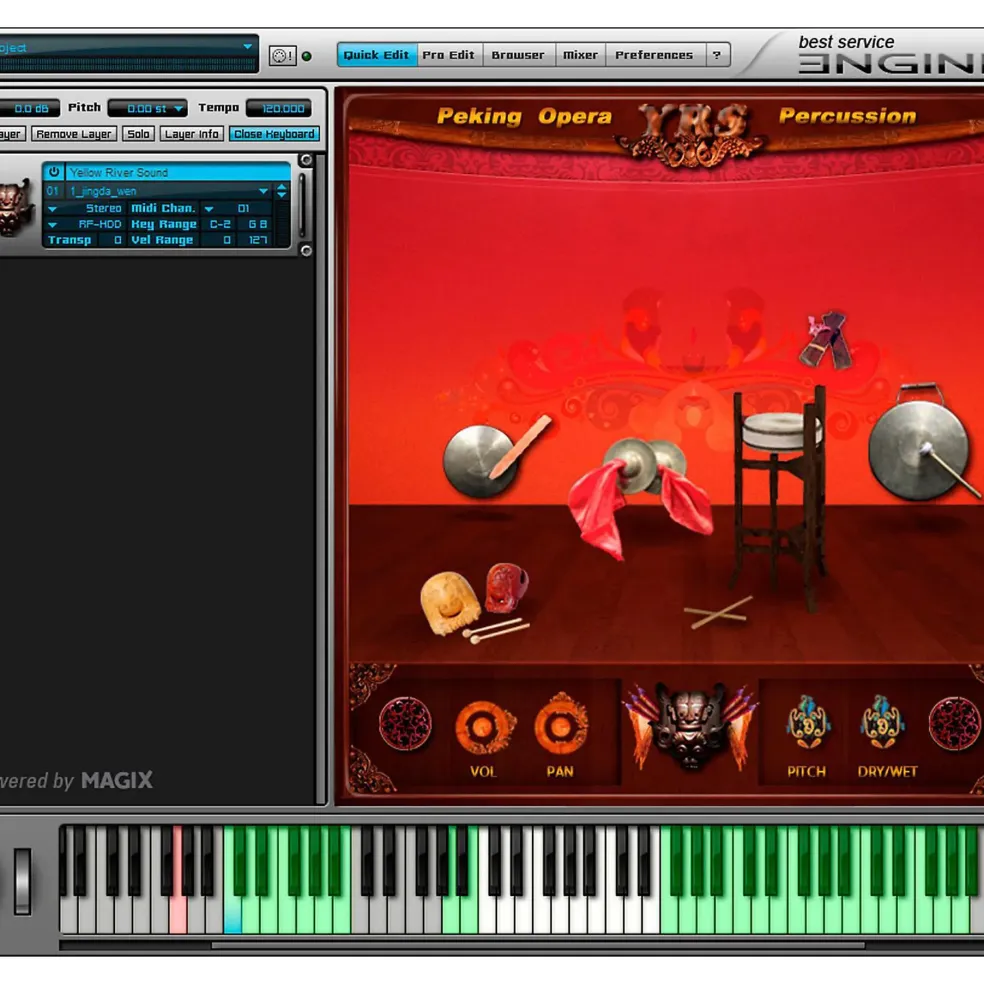Click the green MIDI activity indicator

307,57
